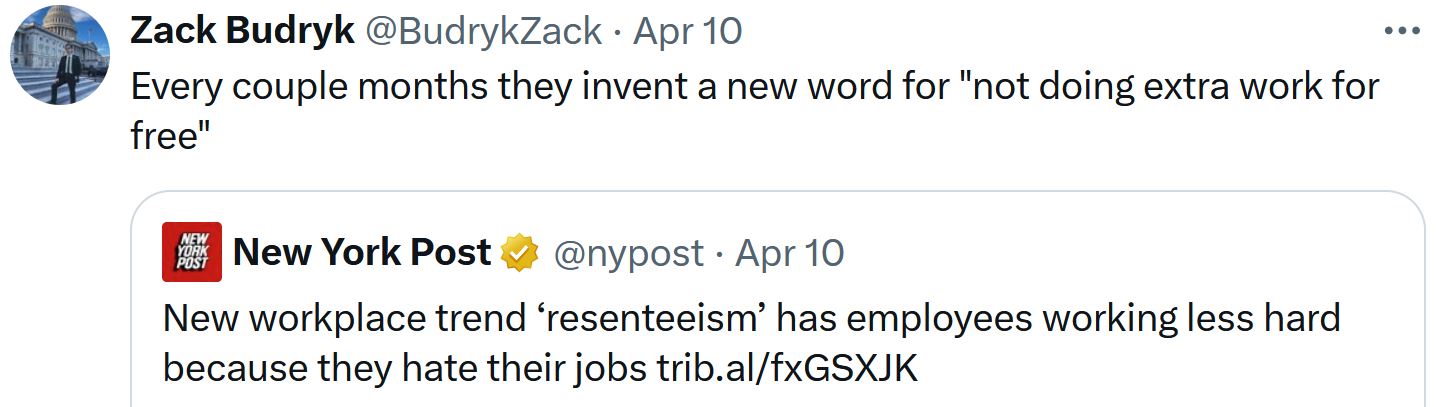Viewport: 1437px width, 407px height.
Task: Click the New York Post logo avatar
Action: (x=191, y=252)
